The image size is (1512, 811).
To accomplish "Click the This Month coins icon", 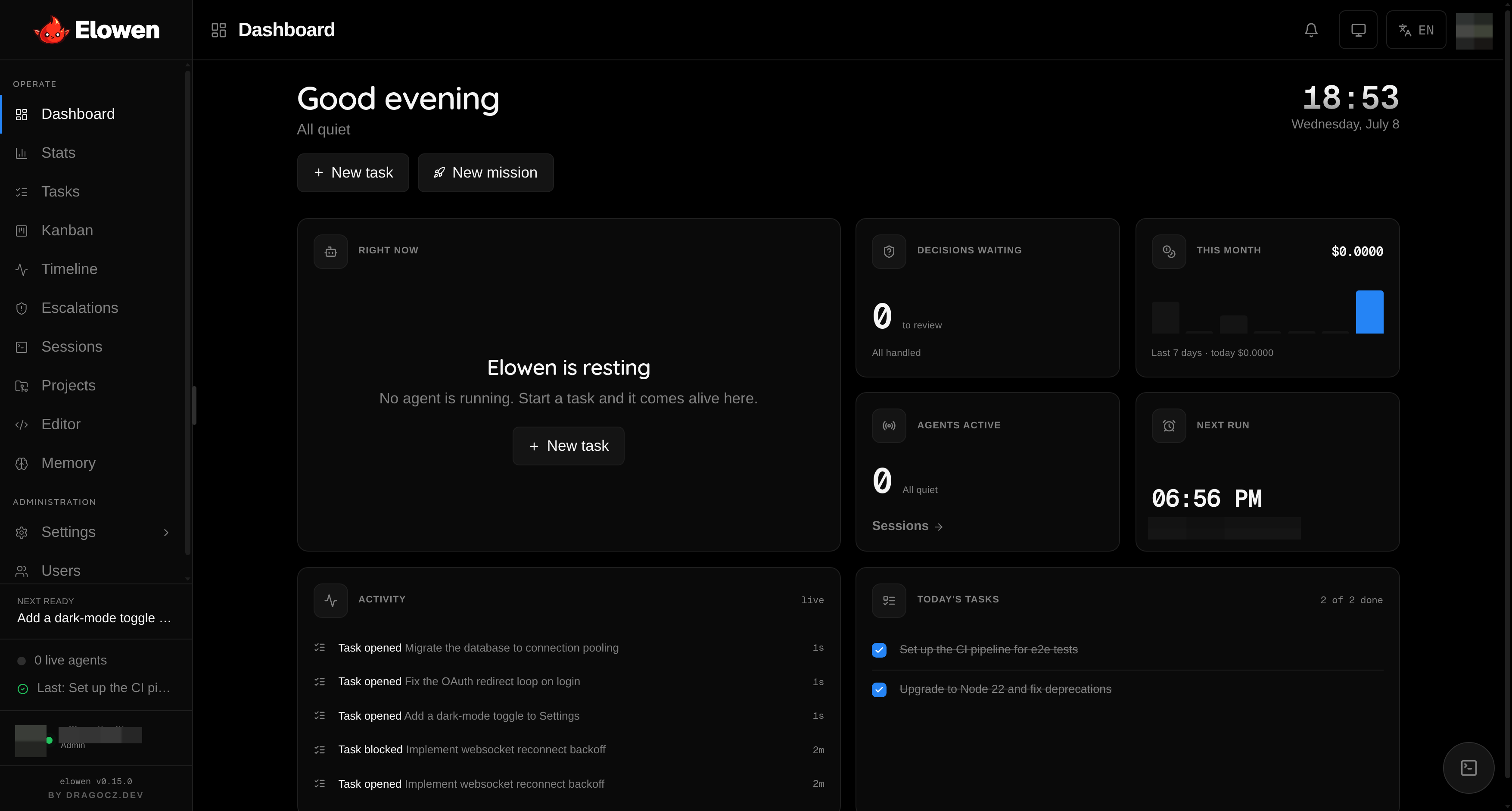I will [1169, 251].
